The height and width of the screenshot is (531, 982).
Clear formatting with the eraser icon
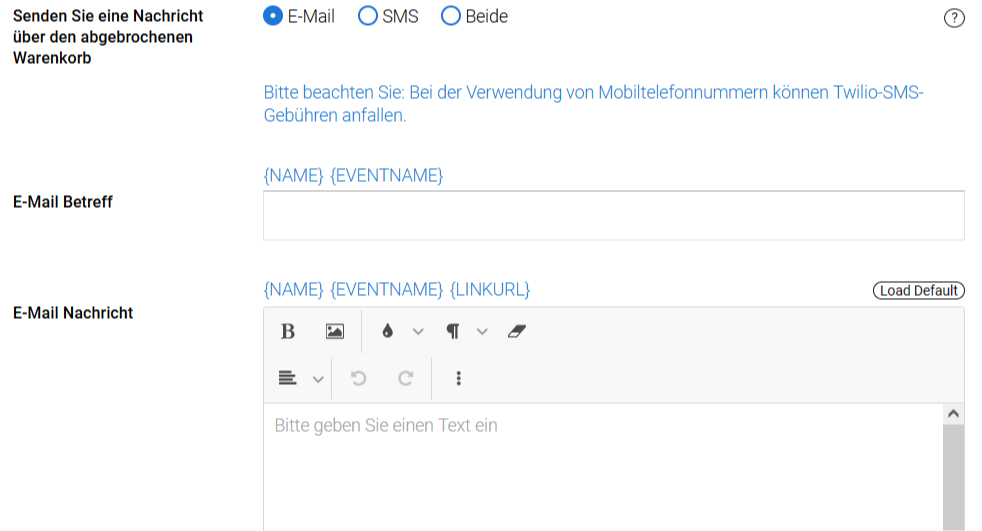516,331
